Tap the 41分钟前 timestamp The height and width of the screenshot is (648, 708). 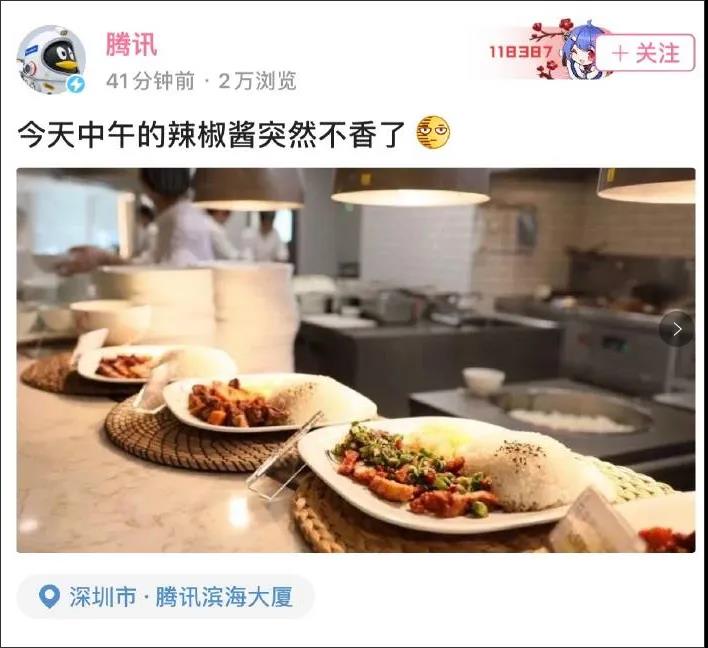click(x=150, y=81)
